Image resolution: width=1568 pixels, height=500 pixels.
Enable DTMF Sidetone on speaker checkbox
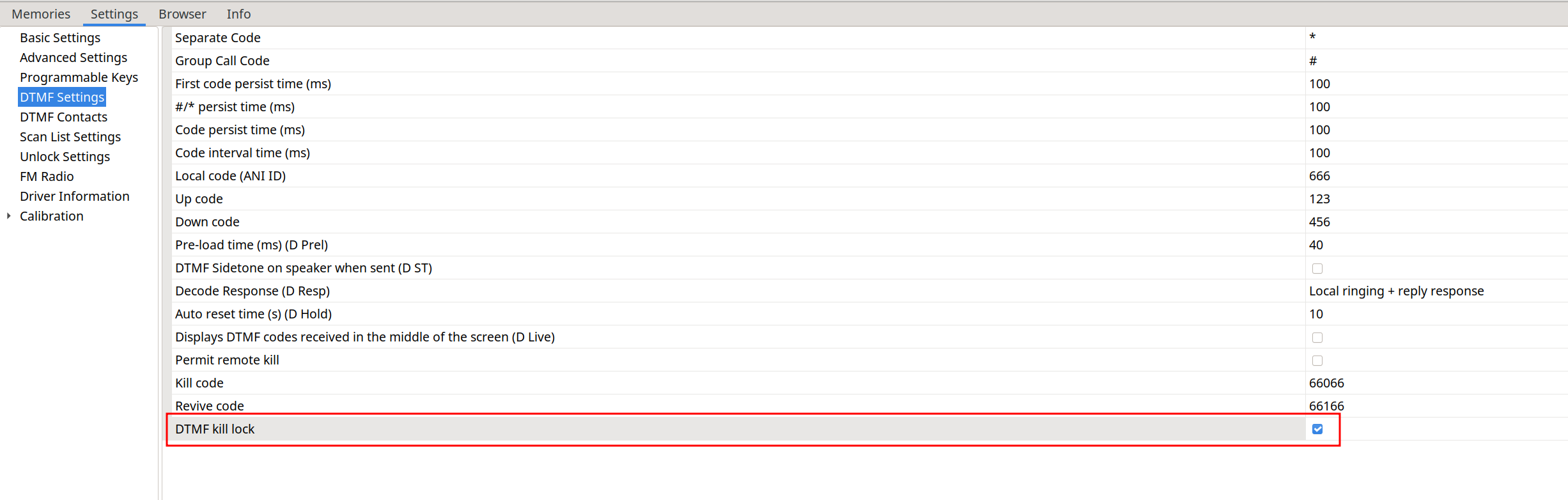[x=1317, y=269]
